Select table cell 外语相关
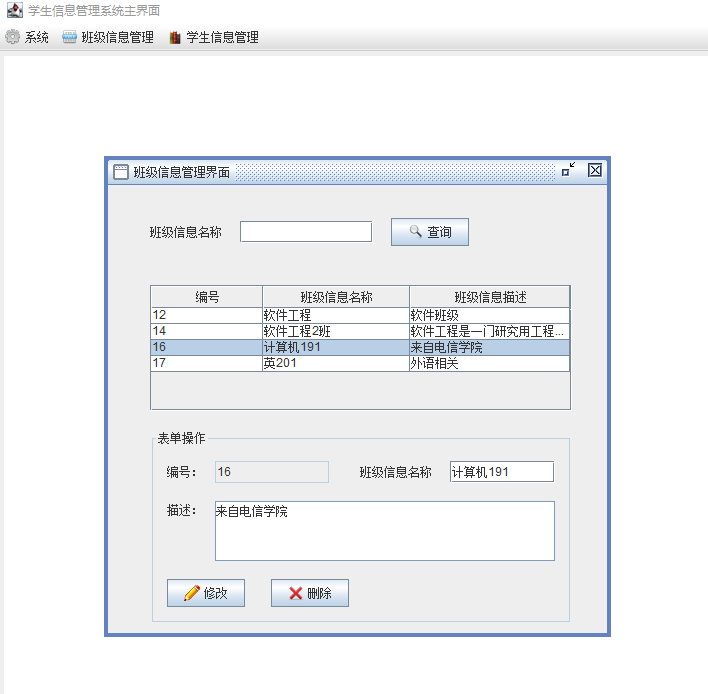This screenshot has width=708, height=694. coord(490,363)
